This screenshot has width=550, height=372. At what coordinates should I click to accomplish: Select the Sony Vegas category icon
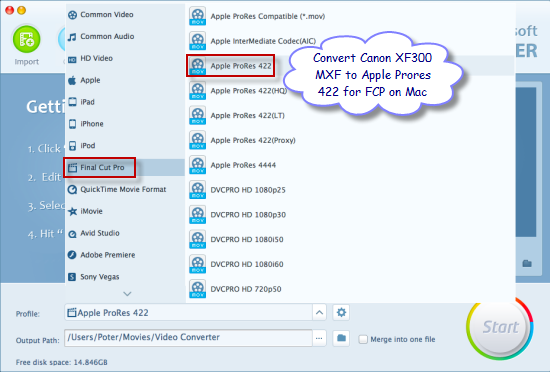pyautogui.click(x=72, y=277)
